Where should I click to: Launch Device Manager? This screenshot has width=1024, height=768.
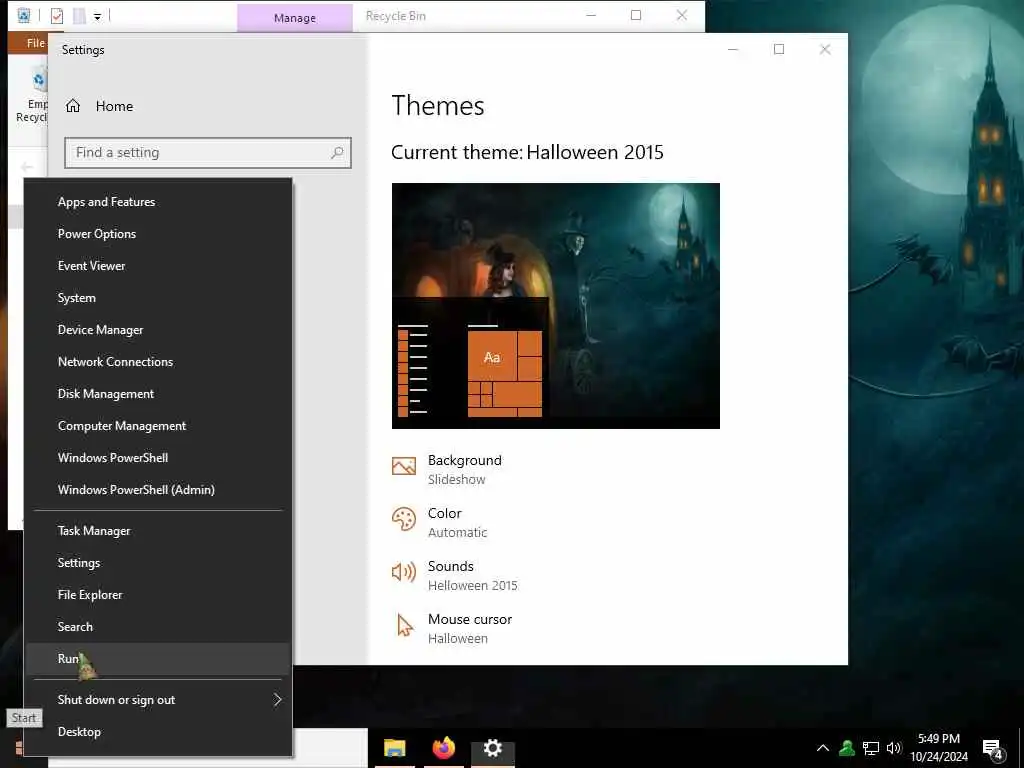coord(158,330)
